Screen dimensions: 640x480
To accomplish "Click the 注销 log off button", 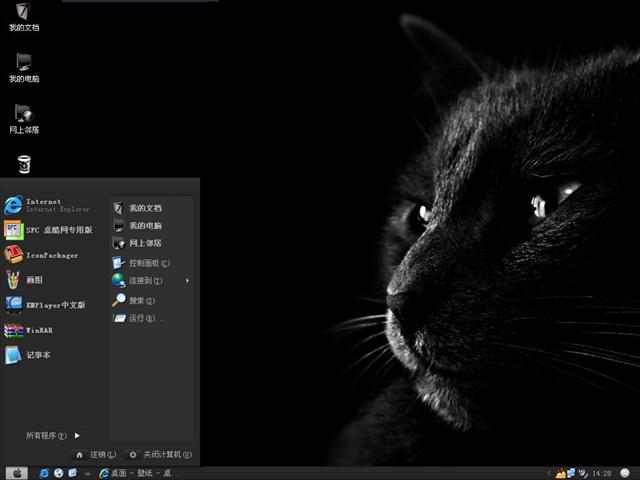I will (96, 454).
